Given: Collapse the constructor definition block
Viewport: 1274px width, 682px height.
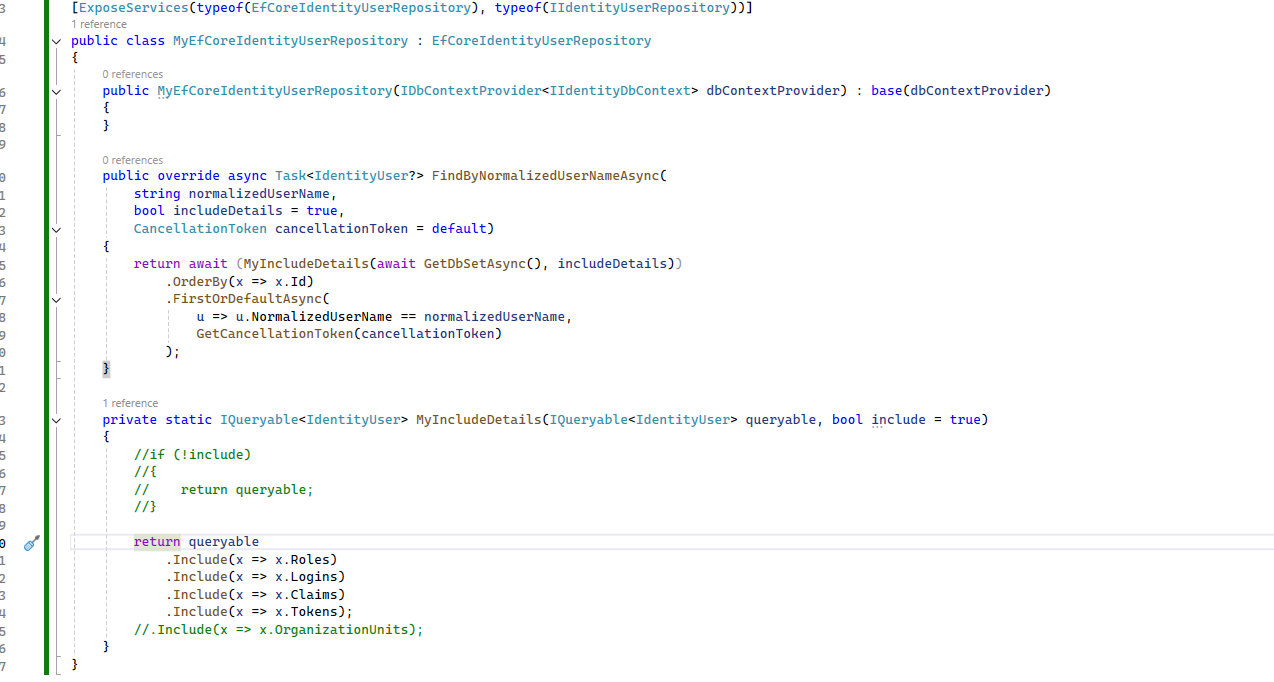Looking at the screenshot, I should pyautogui.click(x=56, y=91).
